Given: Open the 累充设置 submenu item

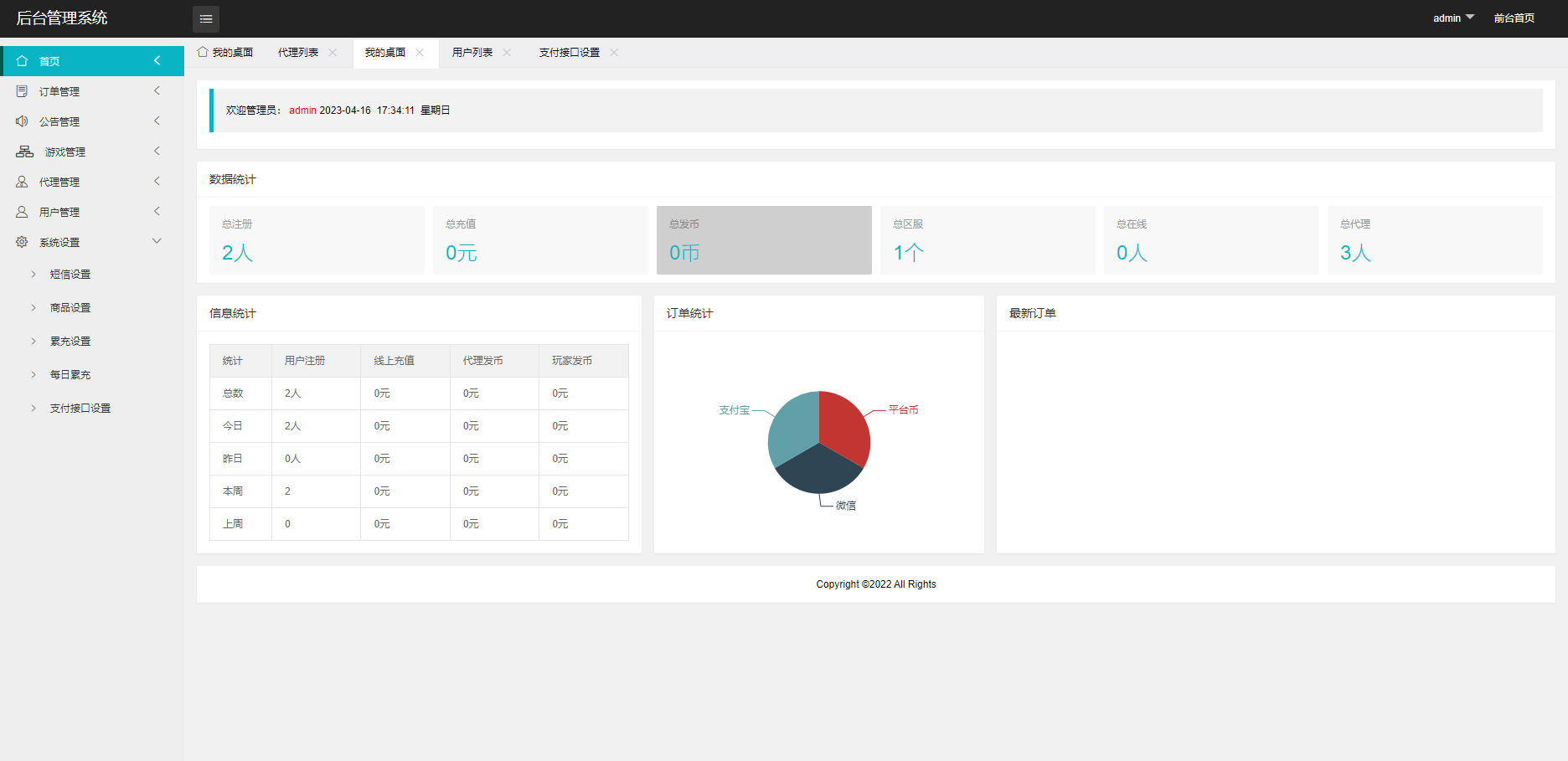Looking at the screenshot, I should (70, 342).
